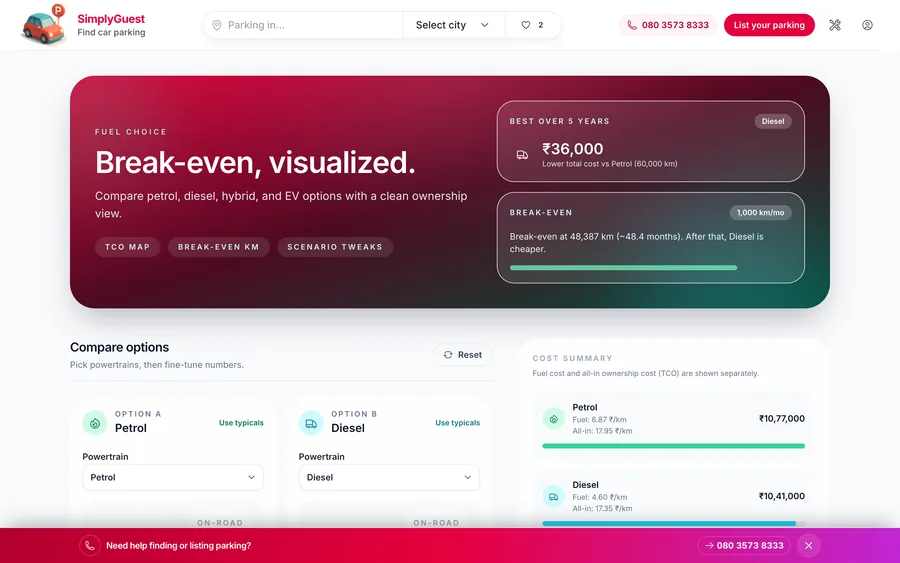900x563 pixels.
Task: Open Option A Powertrain dropdown
Action: click(x=173, y=477)
